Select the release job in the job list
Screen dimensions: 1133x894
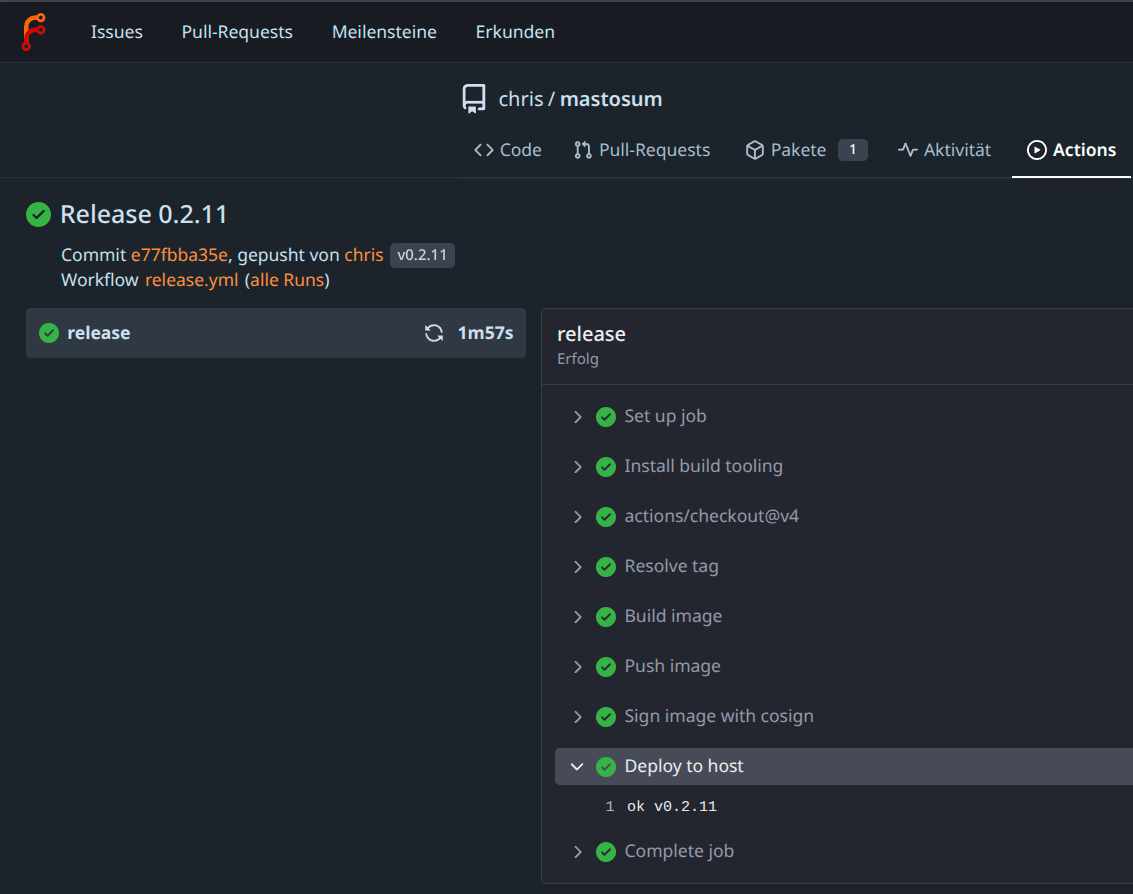276,333
